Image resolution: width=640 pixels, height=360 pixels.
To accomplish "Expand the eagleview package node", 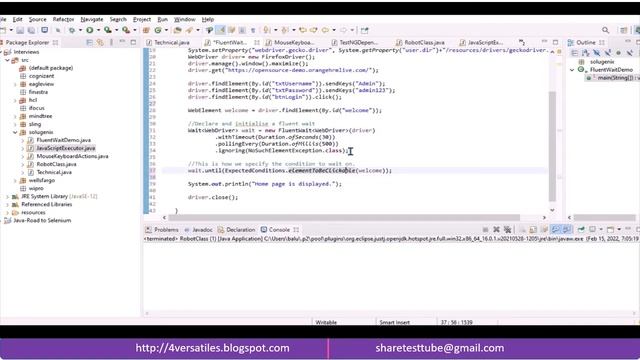I will click(x=15, y=84).
